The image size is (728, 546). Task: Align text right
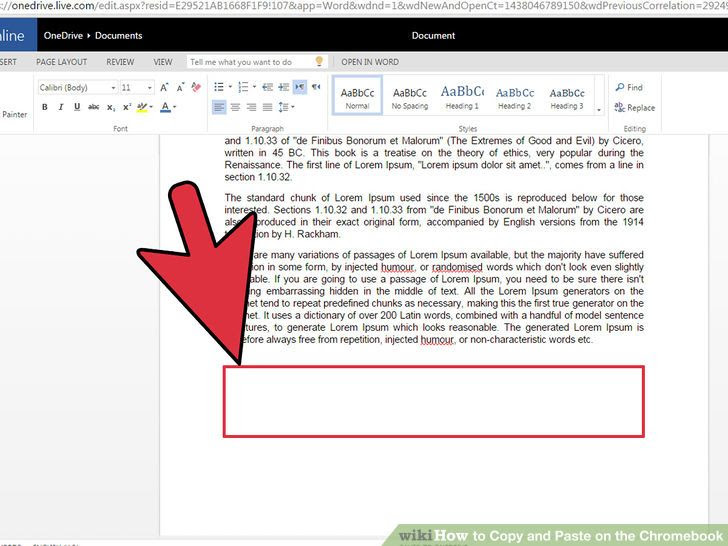(252, 107)
